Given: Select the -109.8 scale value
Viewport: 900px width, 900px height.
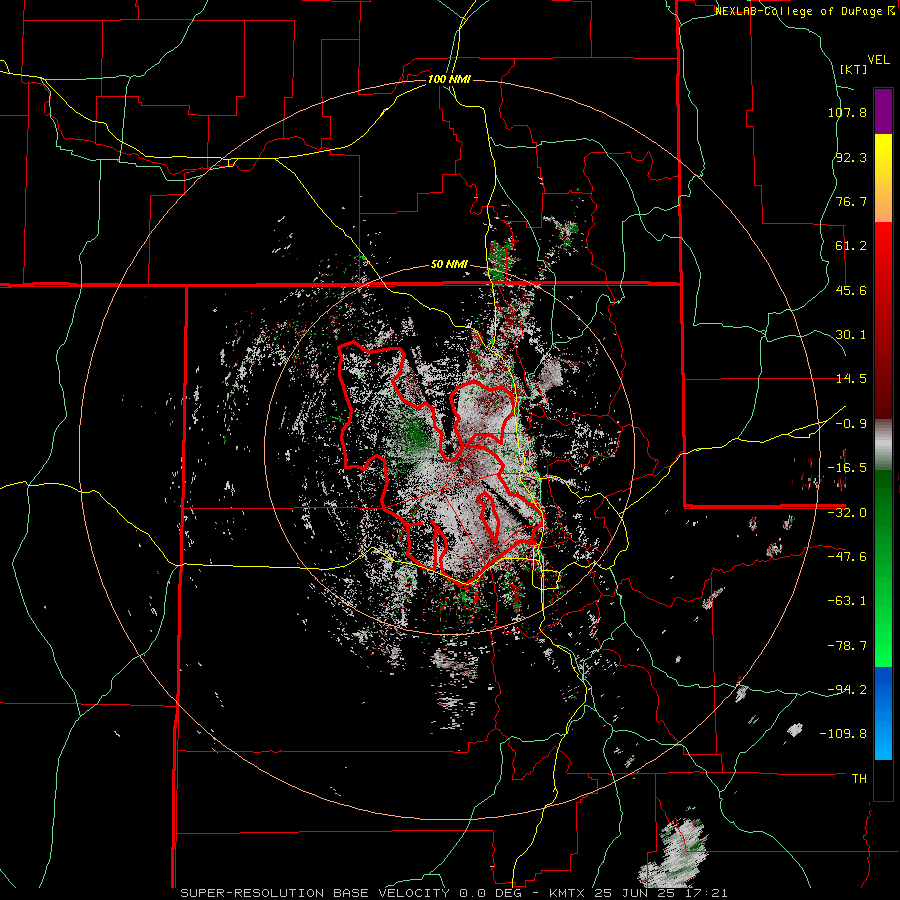Looking at the screenshot, I should pos(843,734).
